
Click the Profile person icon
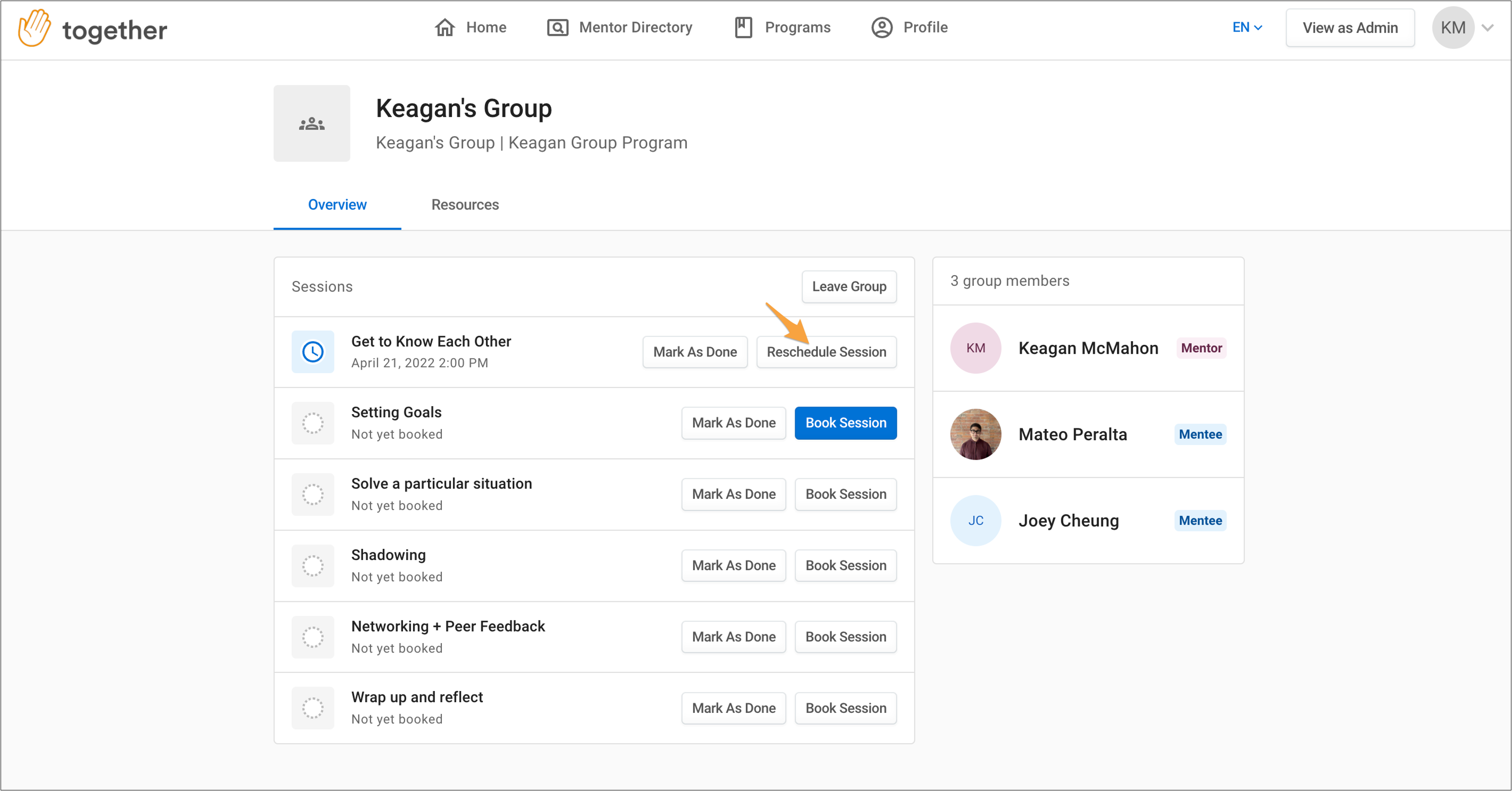881,27
